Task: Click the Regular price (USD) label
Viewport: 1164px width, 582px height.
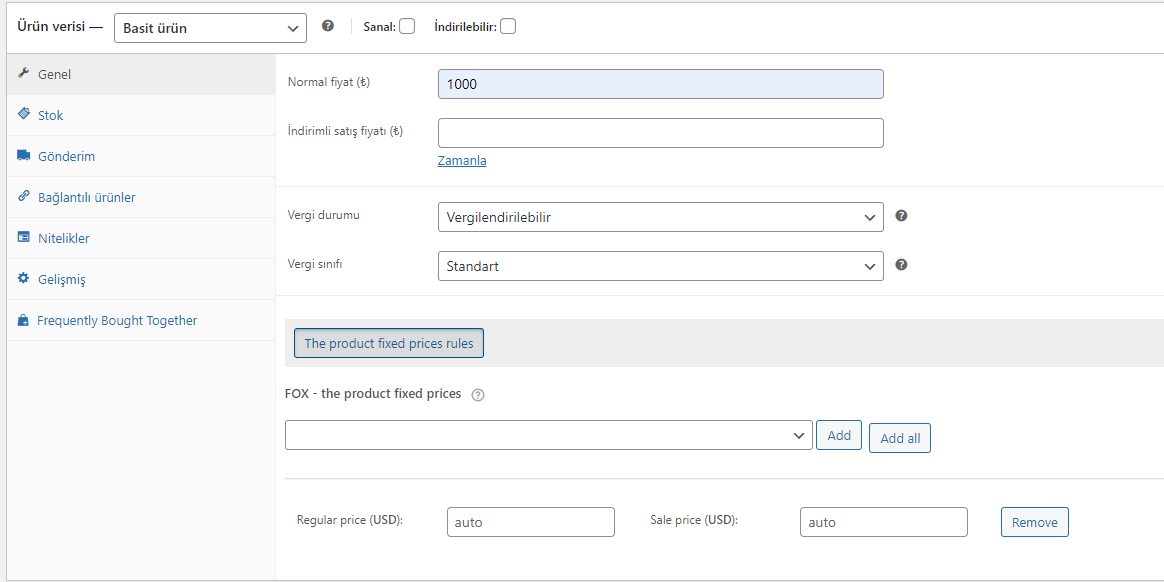Action: click(350, 520)
